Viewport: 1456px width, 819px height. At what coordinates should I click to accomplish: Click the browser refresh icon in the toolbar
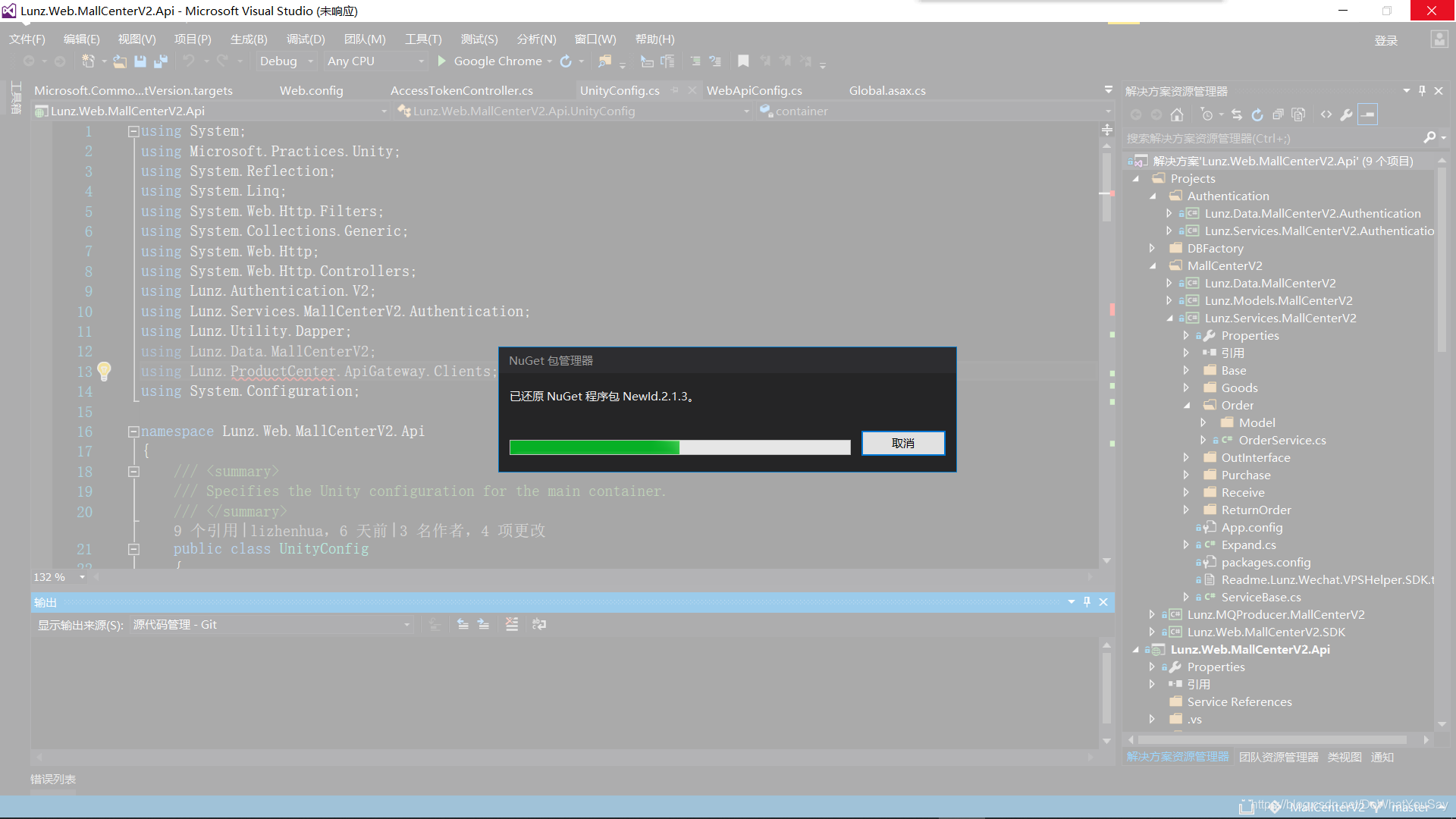[x=566, y=61]
